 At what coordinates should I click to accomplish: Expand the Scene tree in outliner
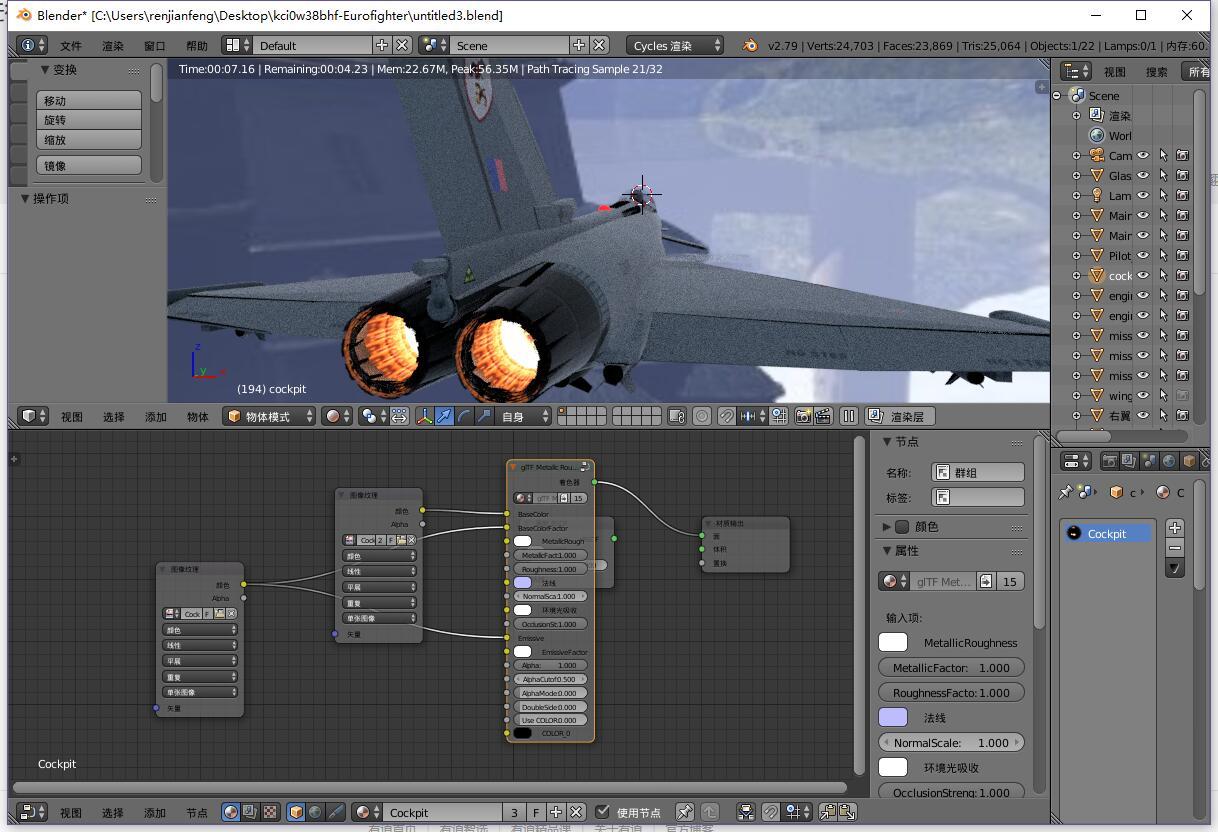tap(1057, 95)
